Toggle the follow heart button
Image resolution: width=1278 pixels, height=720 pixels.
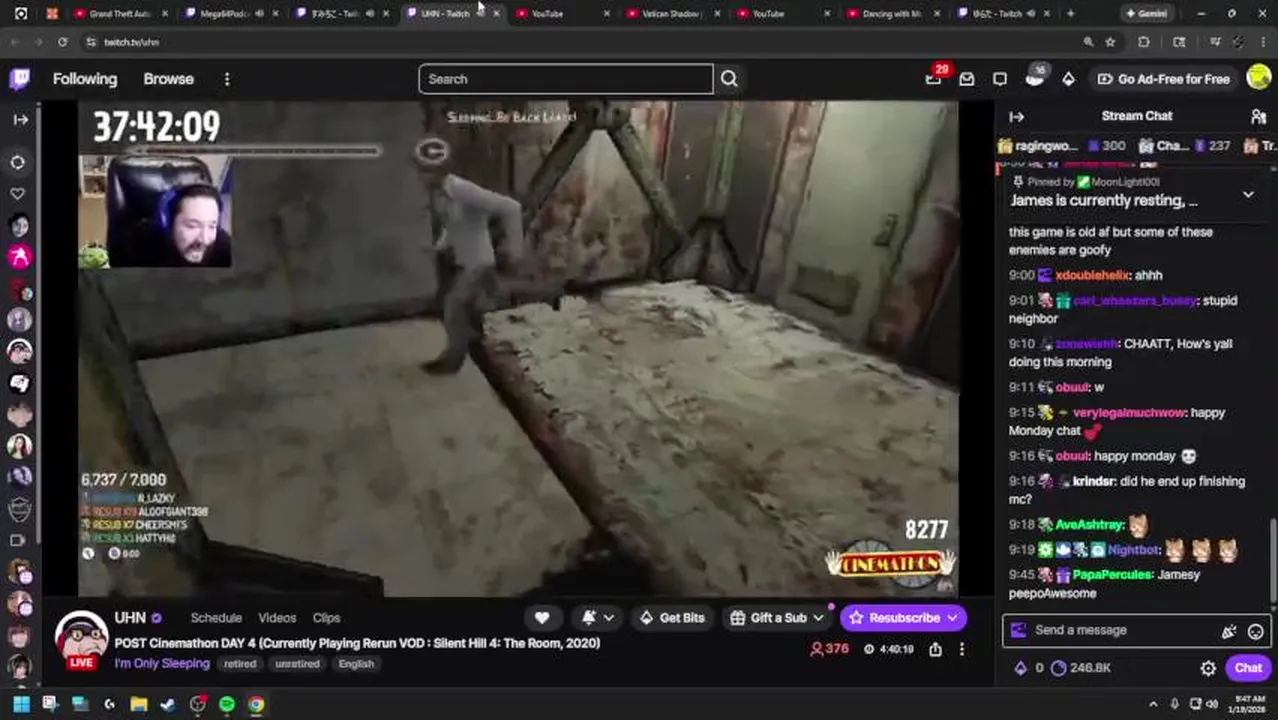click(542, 618)
